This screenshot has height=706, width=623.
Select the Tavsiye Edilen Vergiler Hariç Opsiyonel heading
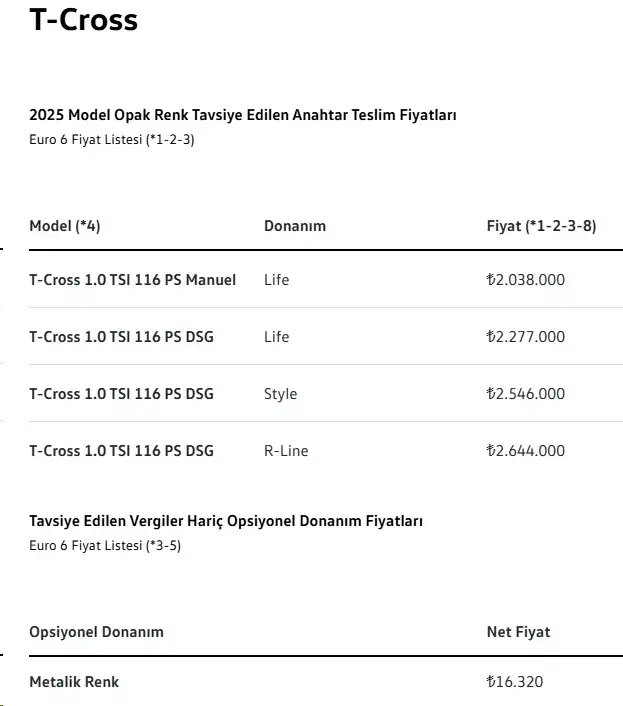pos(226,521)
